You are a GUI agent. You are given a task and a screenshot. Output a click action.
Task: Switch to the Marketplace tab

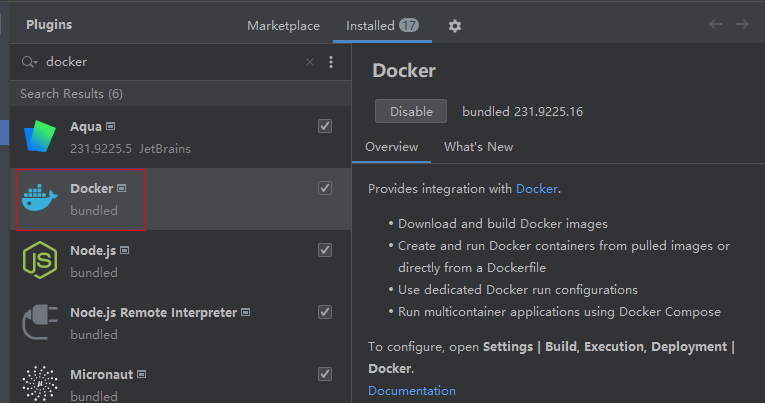283,26
